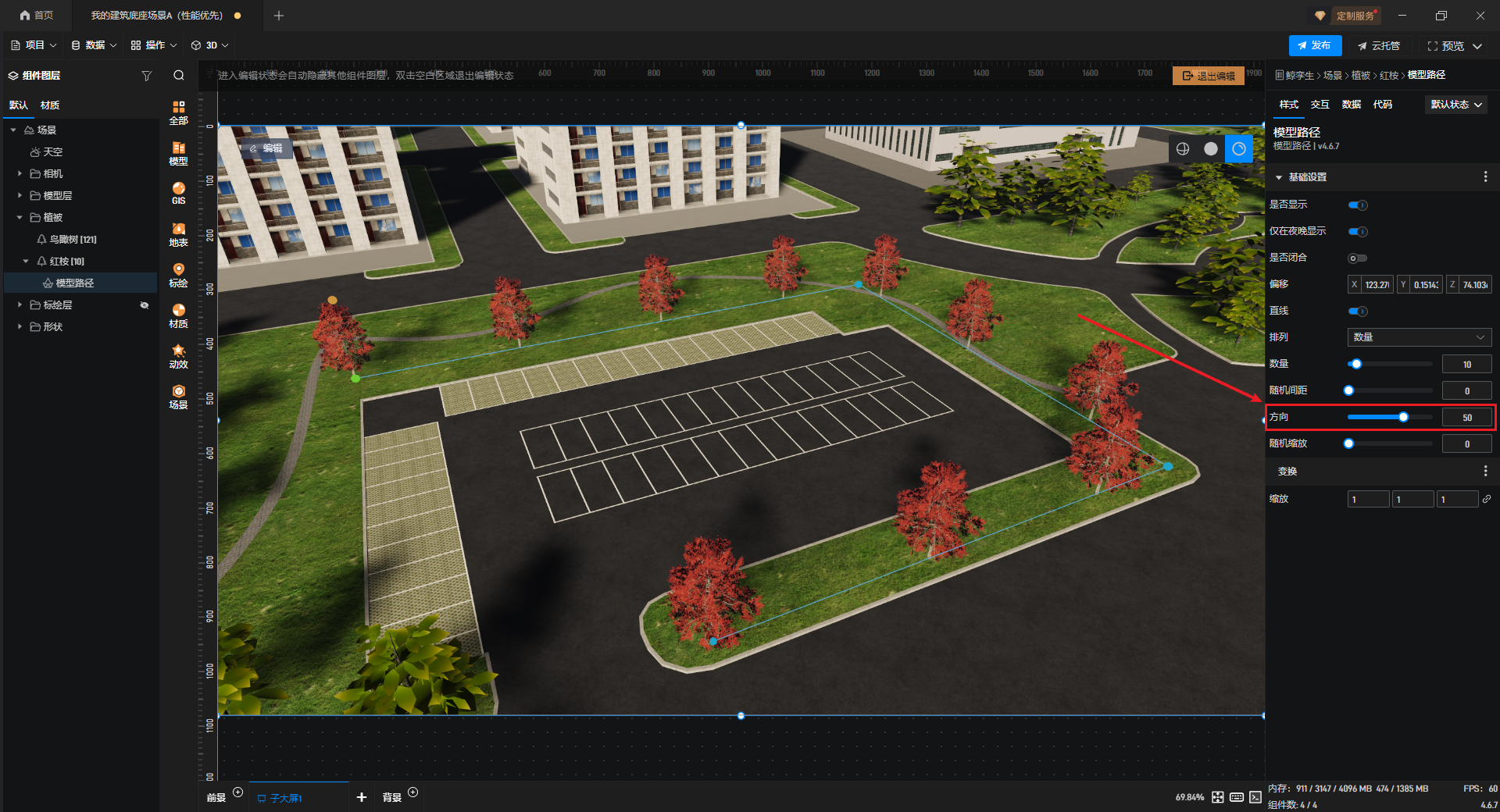
Task: Open the 动效 effects category
Action: (x=178, y=356)
